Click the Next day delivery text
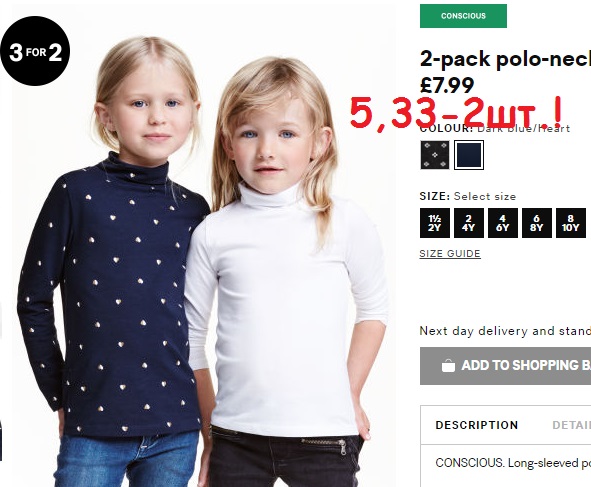This screenshot has height=487, width=591. [505, 331]
